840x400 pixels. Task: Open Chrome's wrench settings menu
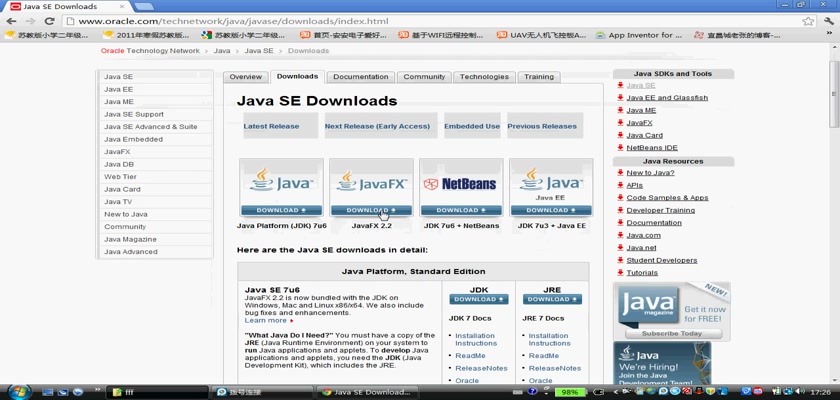pyautogui.click(x=829, y=21)
